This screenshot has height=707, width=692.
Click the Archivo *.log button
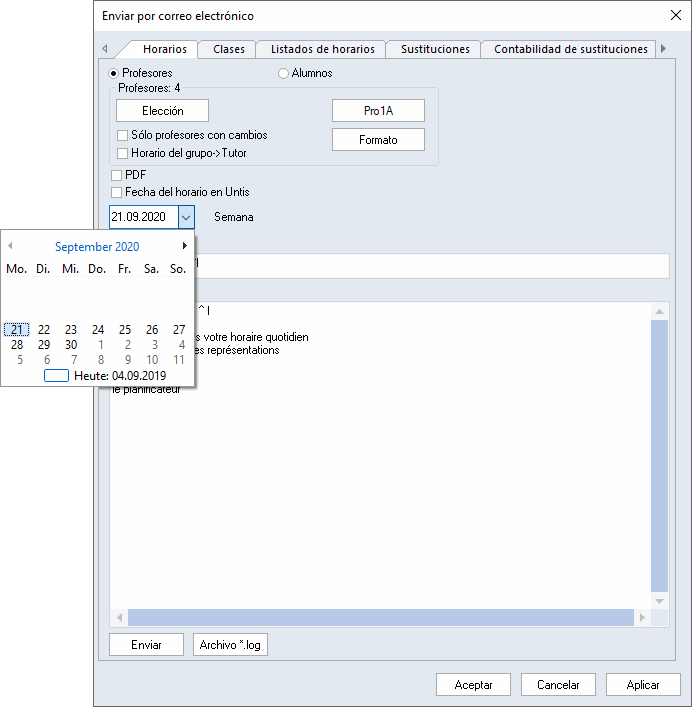[x=230, y=645]
